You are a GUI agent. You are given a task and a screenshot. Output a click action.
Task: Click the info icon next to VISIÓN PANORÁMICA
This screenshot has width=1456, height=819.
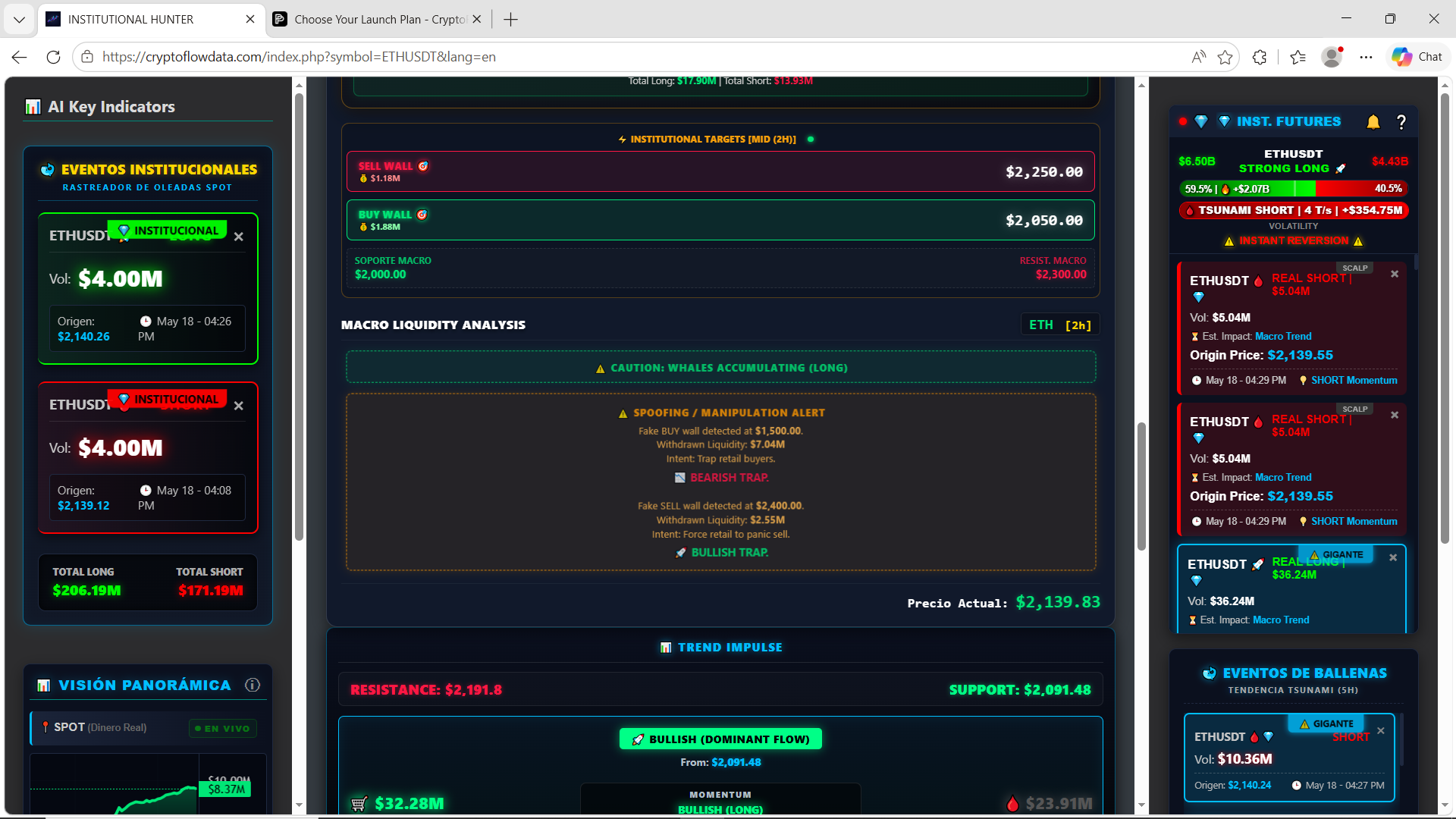pos(253,686)
